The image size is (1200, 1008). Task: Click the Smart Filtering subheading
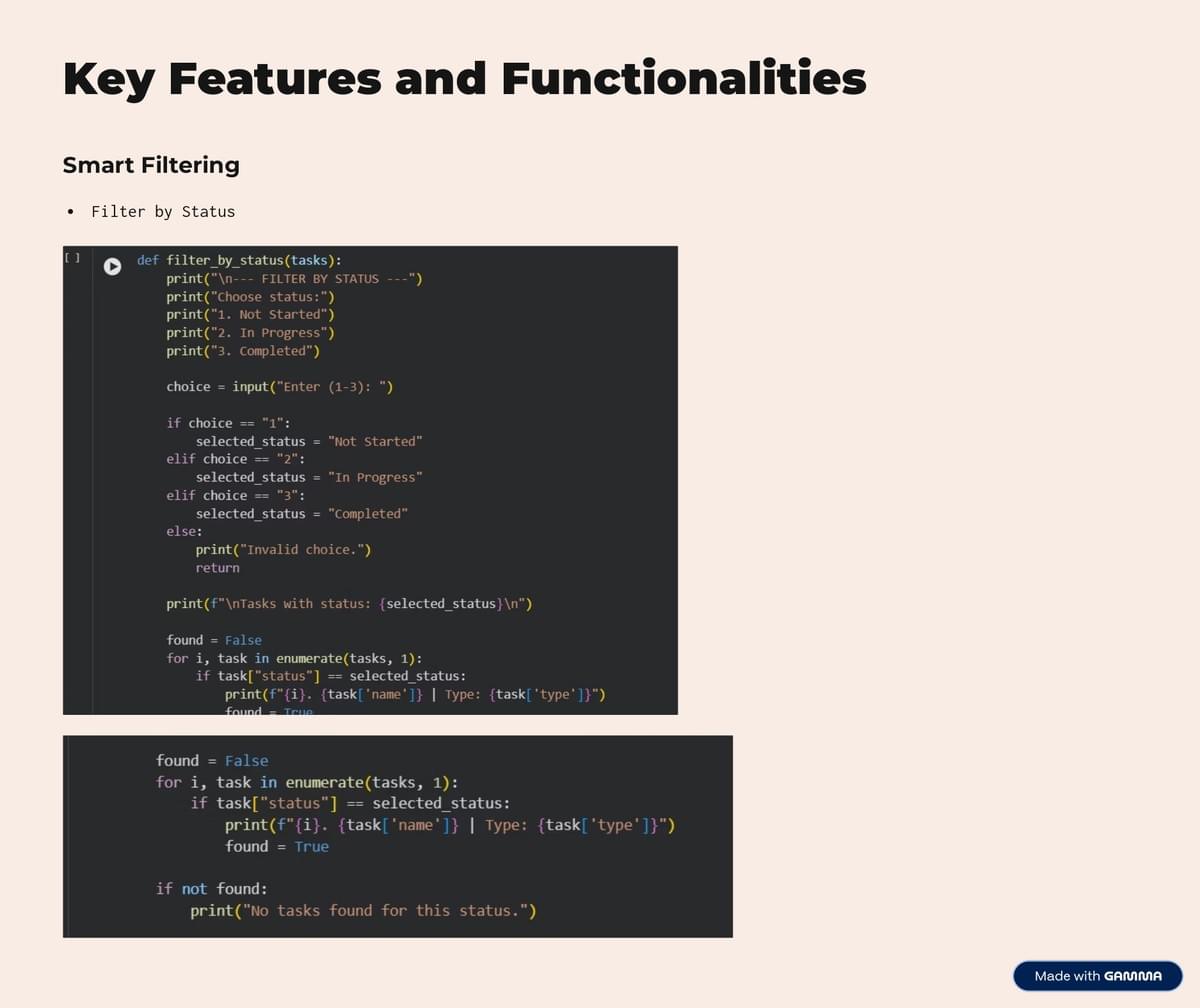[151, 165]
